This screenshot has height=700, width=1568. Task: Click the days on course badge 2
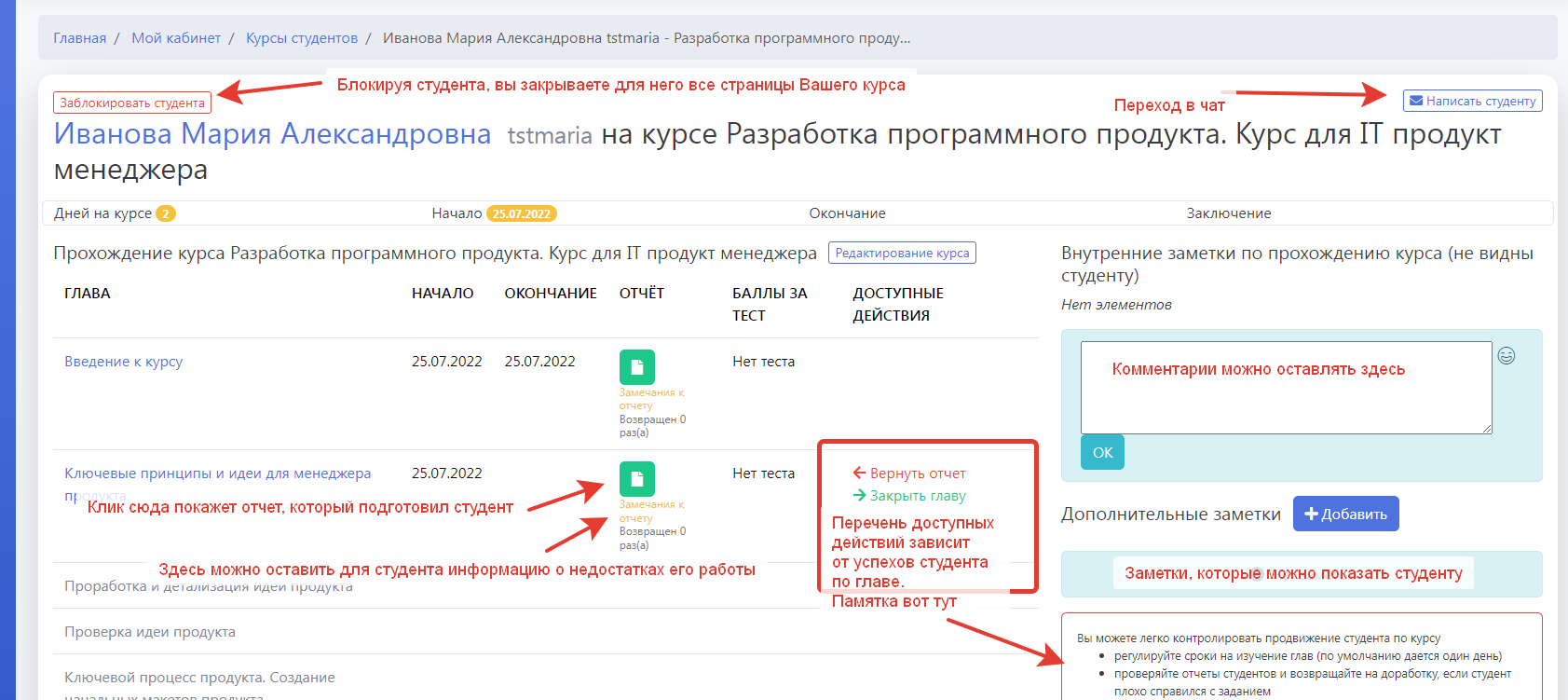(165, 213)
